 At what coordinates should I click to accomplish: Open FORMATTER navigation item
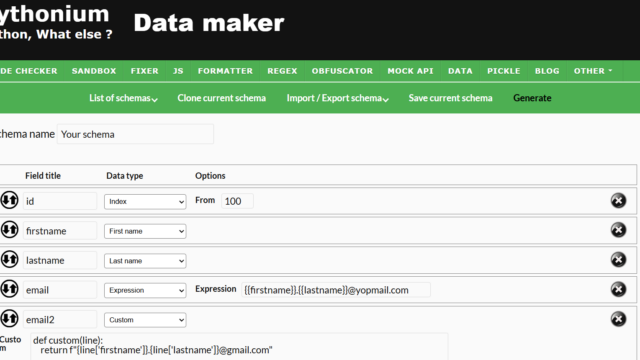point(225,71)
